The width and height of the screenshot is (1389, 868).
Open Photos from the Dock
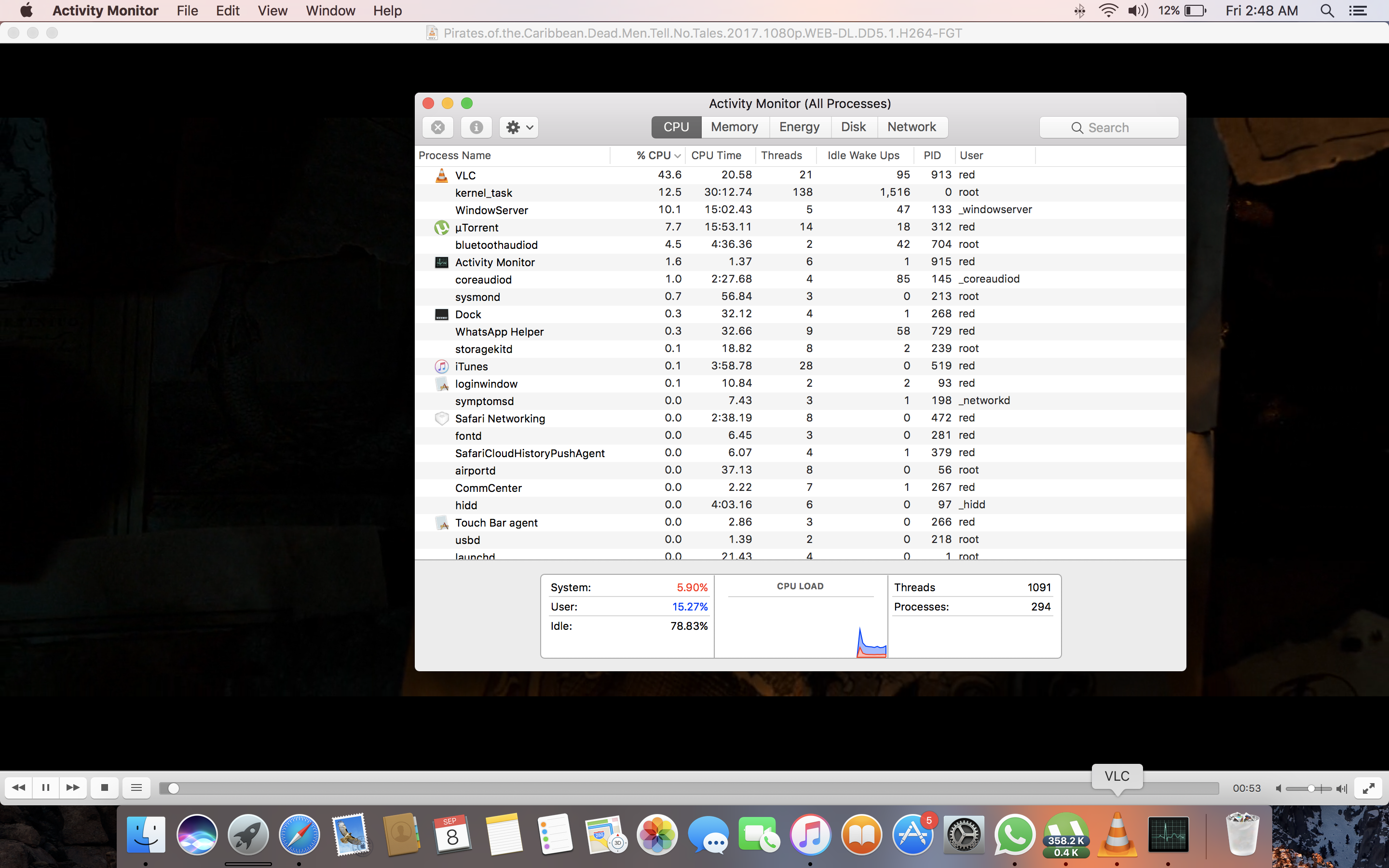pos(656,835)
